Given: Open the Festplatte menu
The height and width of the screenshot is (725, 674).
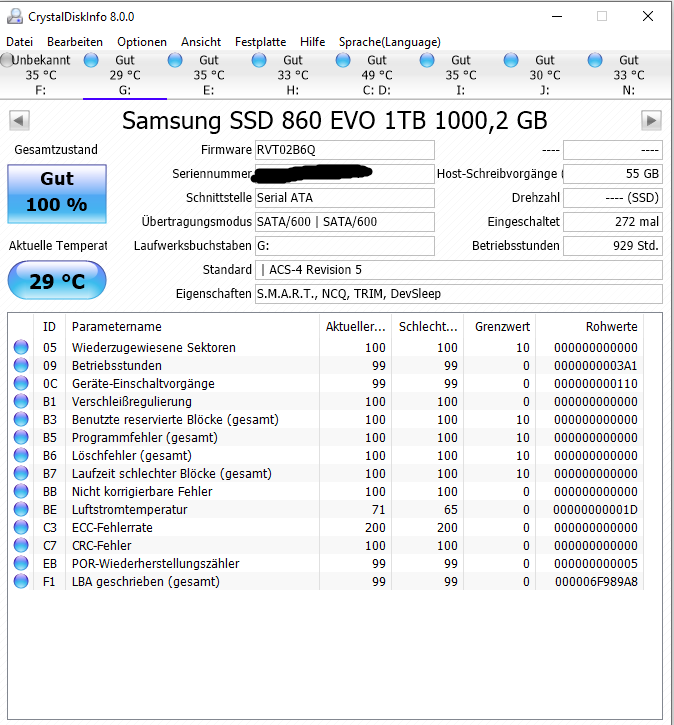Looking at the screenshot, I should click(x=261, y=42).
